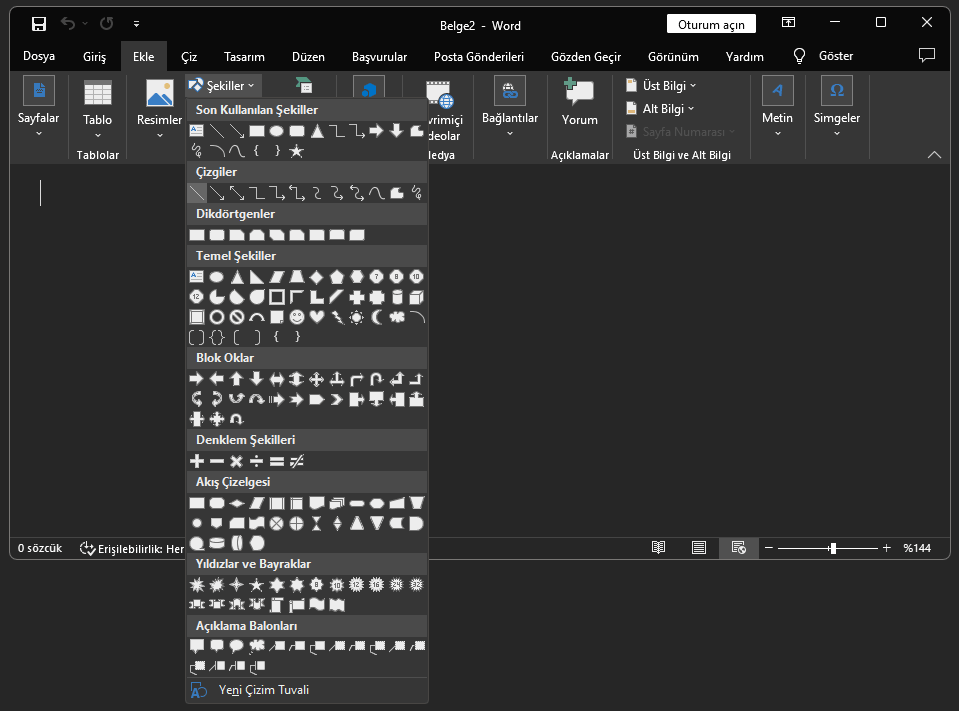This screenshot has width=959, height=711.
Task: Pick the Not Equal sign equation shape
Action: (x=297, y=461)
